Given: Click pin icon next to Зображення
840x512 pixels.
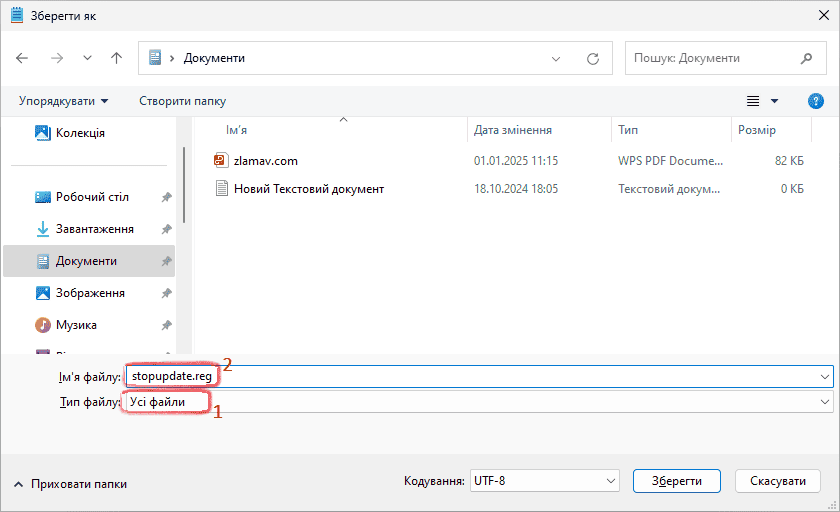Looking at the screenshot, I should click(x=167, y=293).
